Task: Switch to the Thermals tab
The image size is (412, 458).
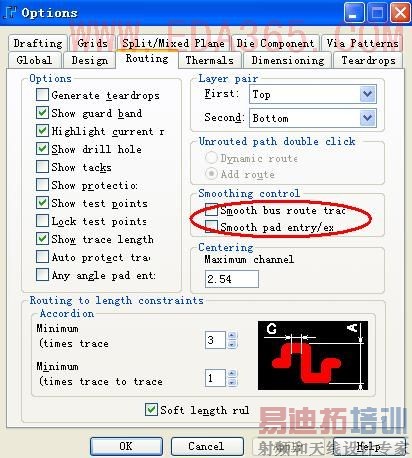Action: [209, 60]
